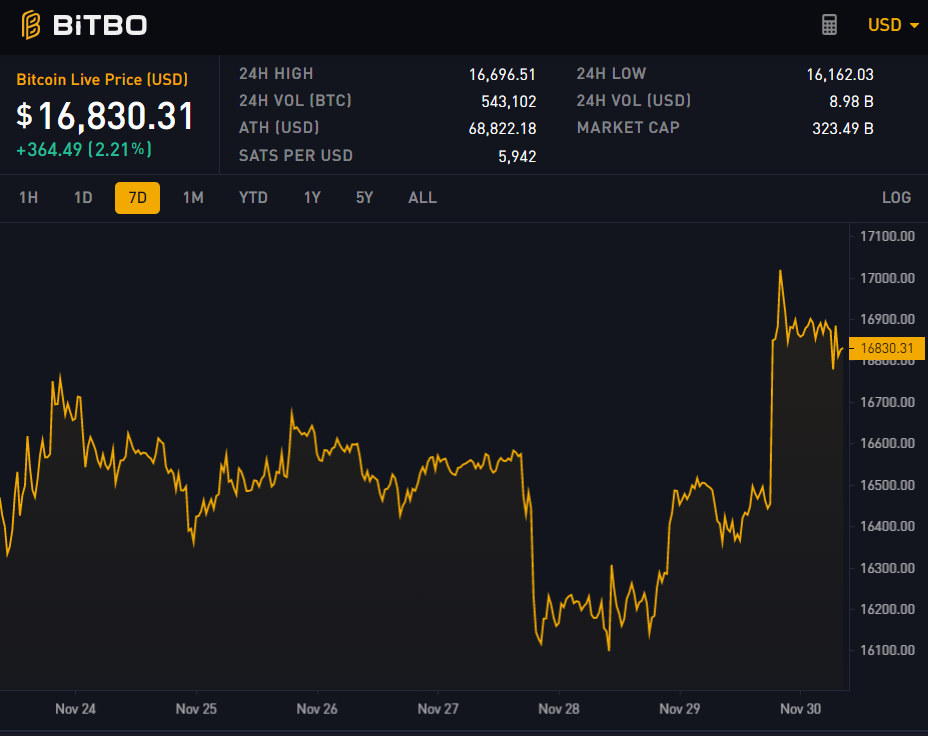Open the USD currency dropdown
The width and height of the screenshot is (928, 736).
pyautogui.click(x=892, y=25)
